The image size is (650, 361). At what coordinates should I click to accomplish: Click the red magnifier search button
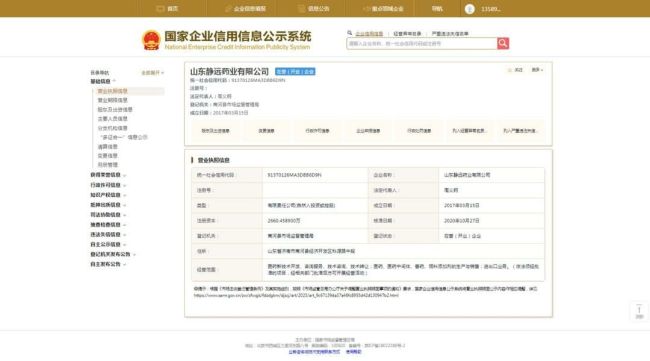click(x=503, y=44)
